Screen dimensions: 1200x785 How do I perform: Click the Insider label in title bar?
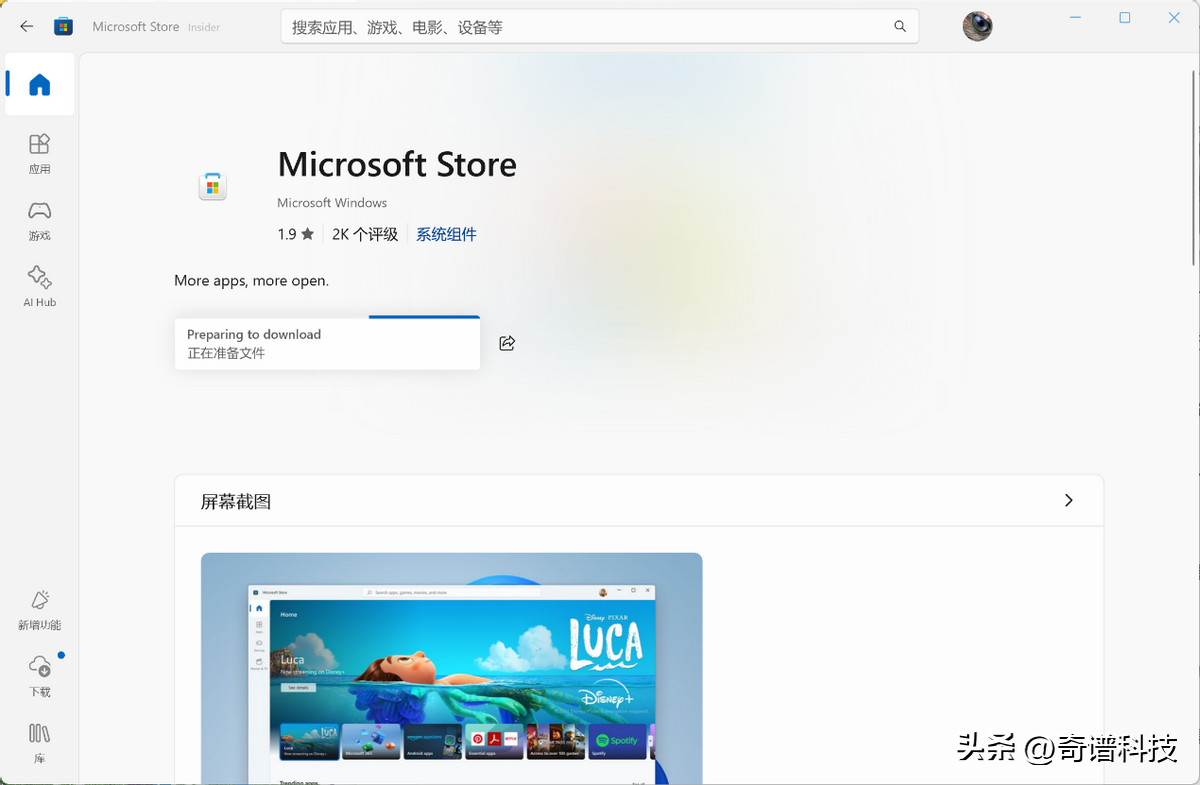[x=204, y=28]
